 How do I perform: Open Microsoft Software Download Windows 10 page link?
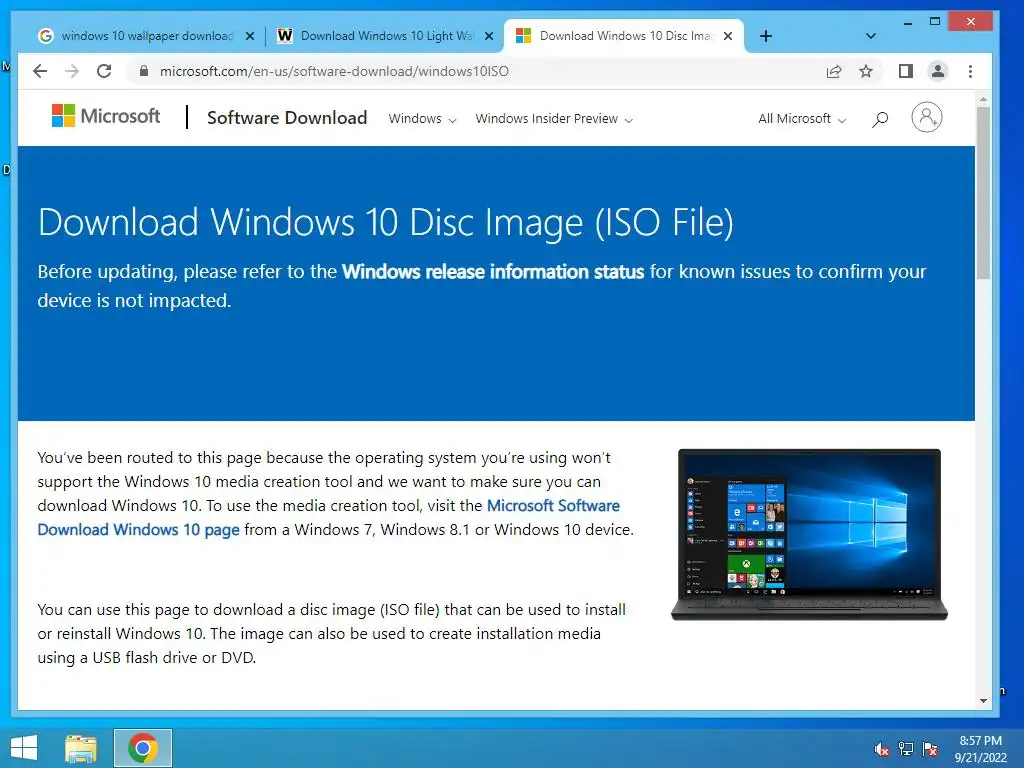pos(328,517)
